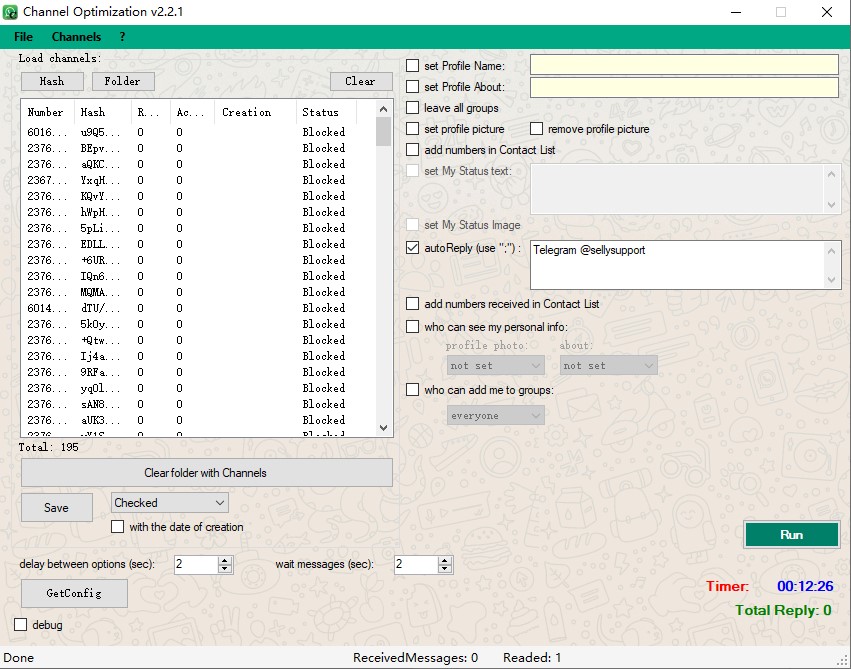Select the row with hash 5pLi

(198, 228)
